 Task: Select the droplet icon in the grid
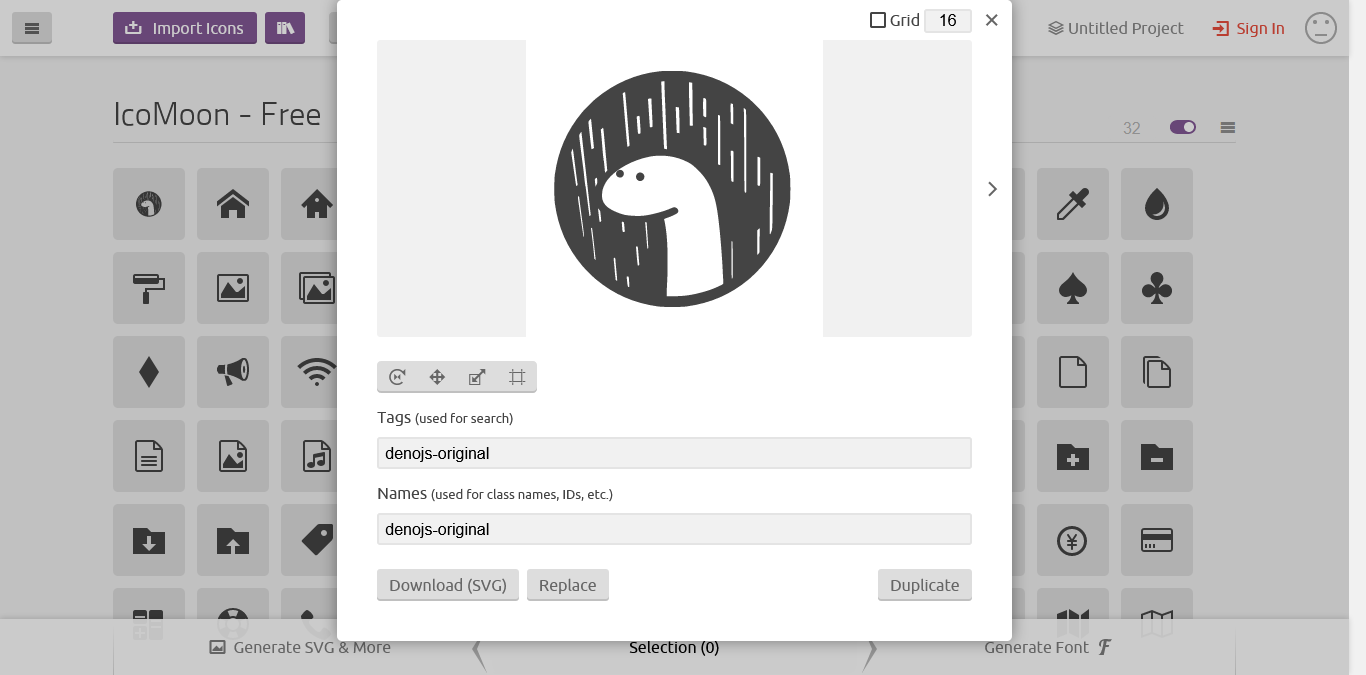(x=1157, y=204)
